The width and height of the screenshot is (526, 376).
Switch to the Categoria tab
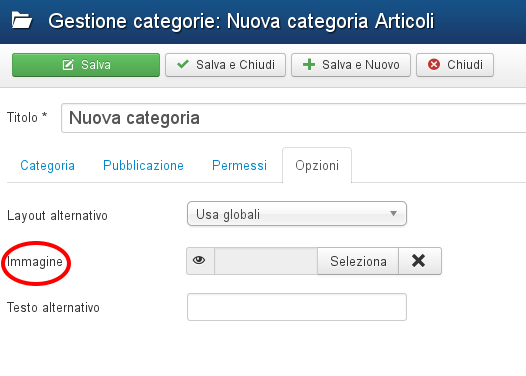(x=47, y=166)
